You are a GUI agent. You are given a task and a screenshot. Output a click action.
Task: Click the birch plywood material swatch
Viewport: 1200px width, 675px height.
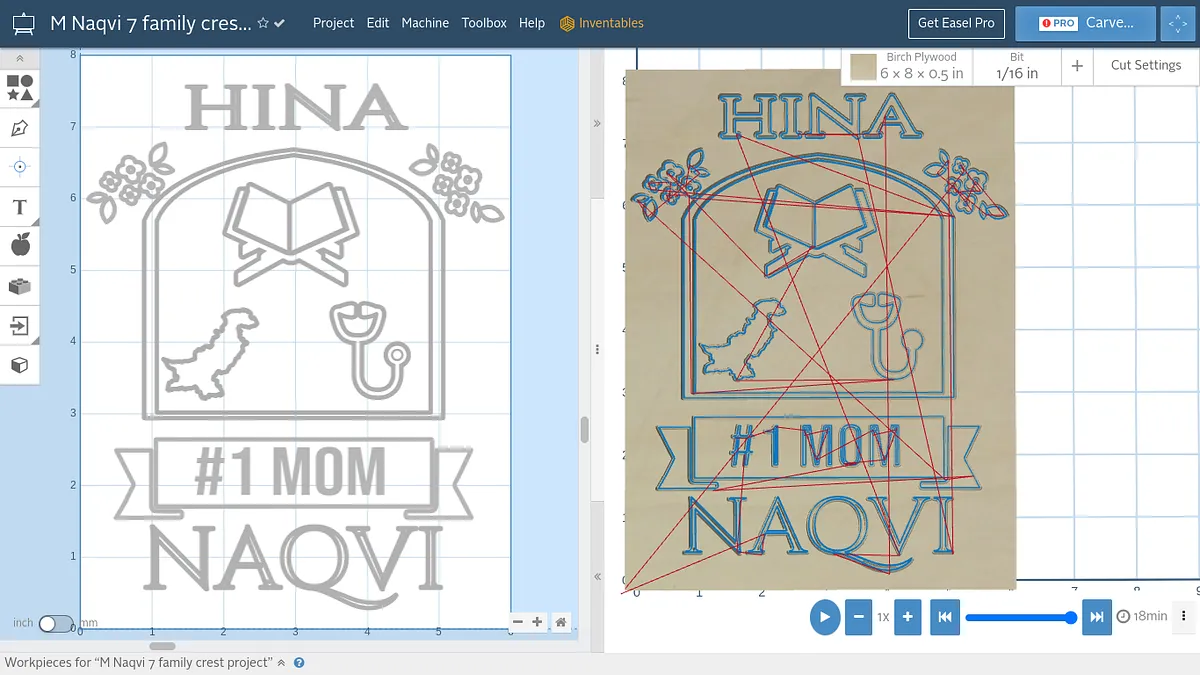863,67
